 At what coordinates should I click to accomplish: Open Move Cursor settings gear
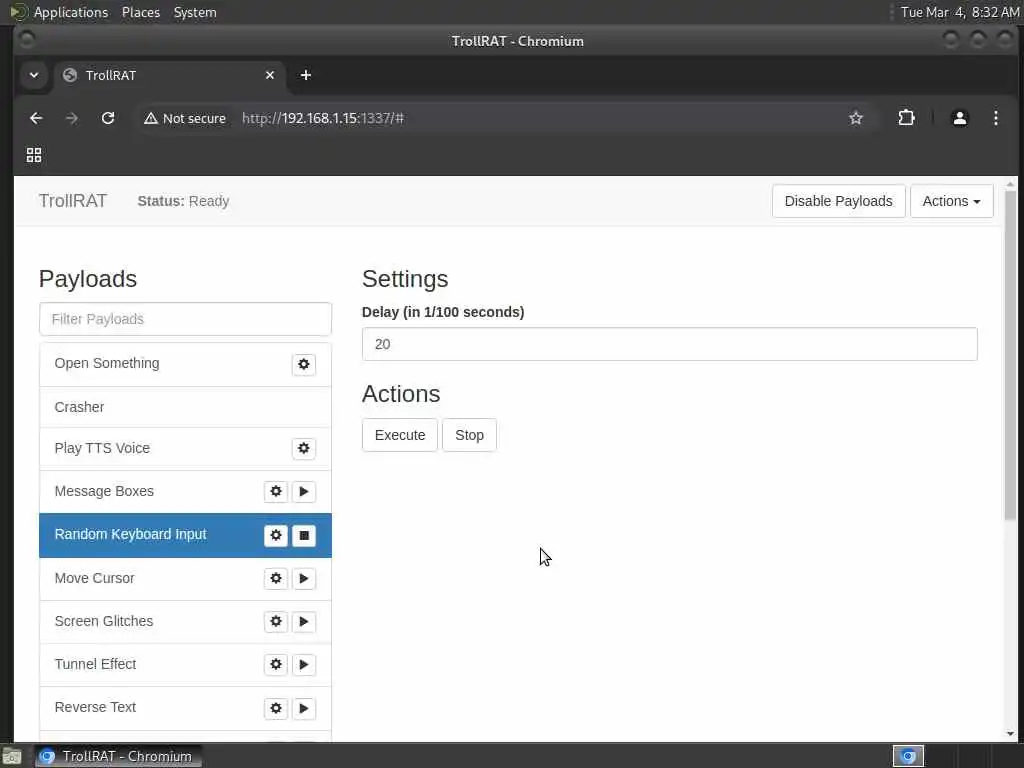point(276,579)
